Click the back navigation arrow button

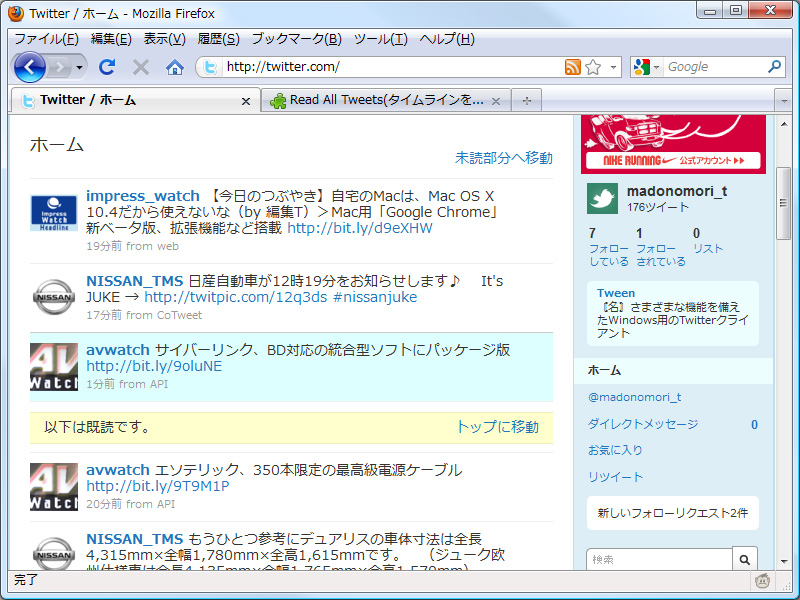[x=30, y=67]
